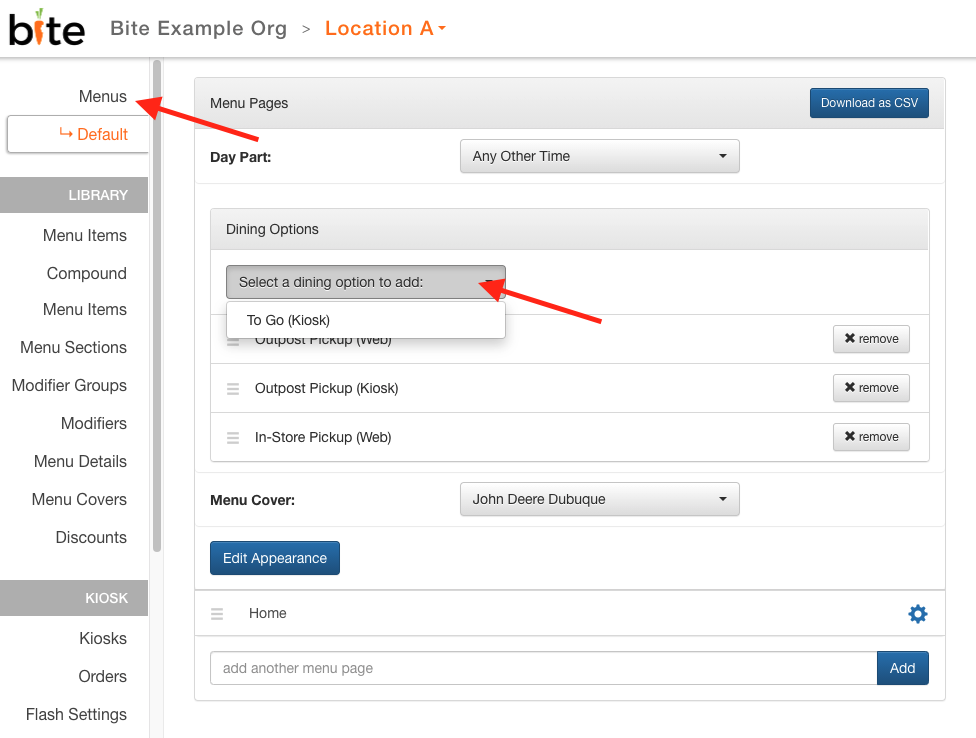This screenshot has height=738, width=976.
Task: Click the Bite carrot logo
Action: pyautogui.click(x=47, y=28)
